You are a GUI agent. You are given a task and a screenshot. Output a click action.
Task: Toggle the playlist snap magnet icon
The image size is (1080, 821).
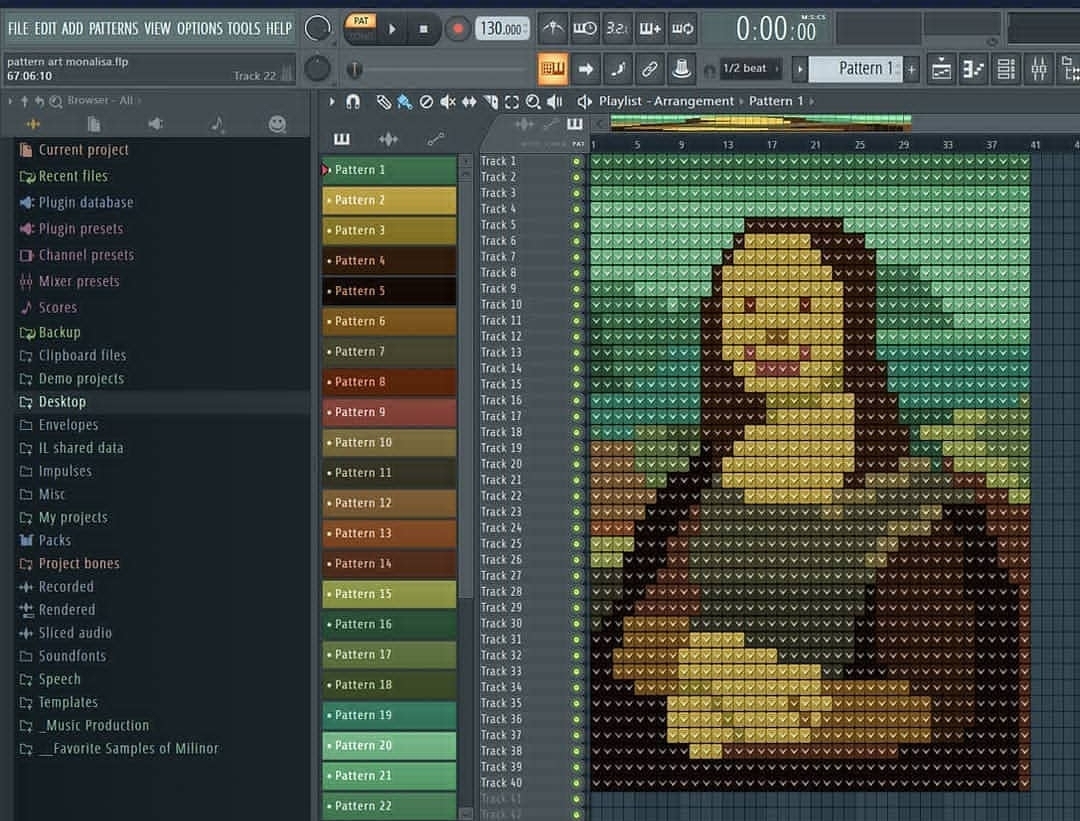pyautogui.click(x=353, y=102)
